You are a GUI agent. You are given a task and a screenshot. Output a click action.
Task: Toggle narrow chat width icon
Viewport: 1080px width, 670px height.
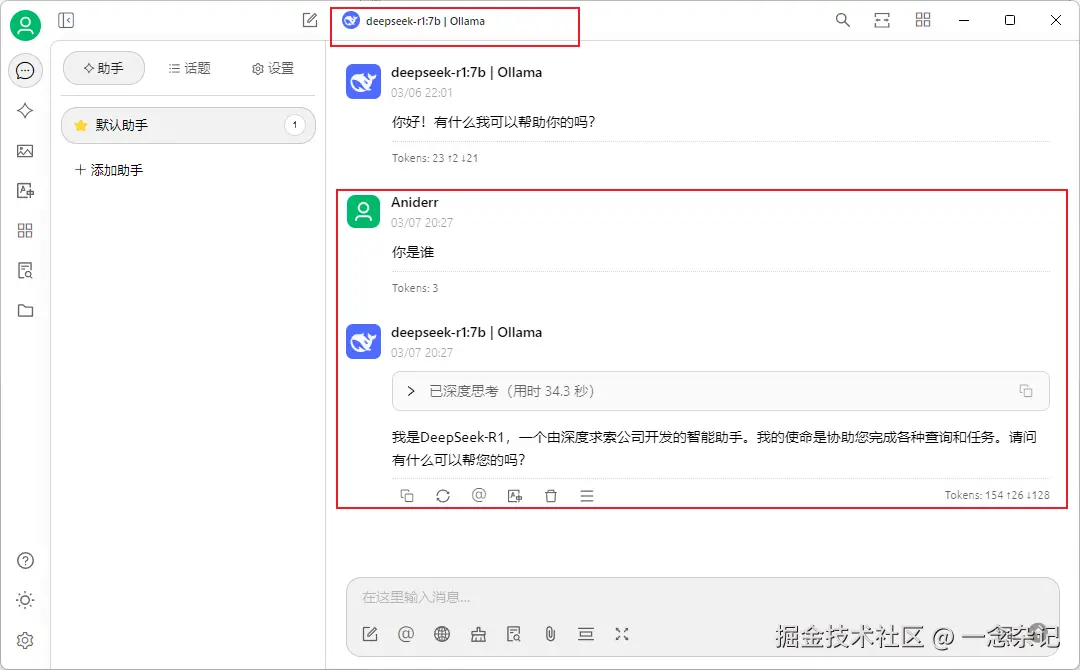point(882,21)
